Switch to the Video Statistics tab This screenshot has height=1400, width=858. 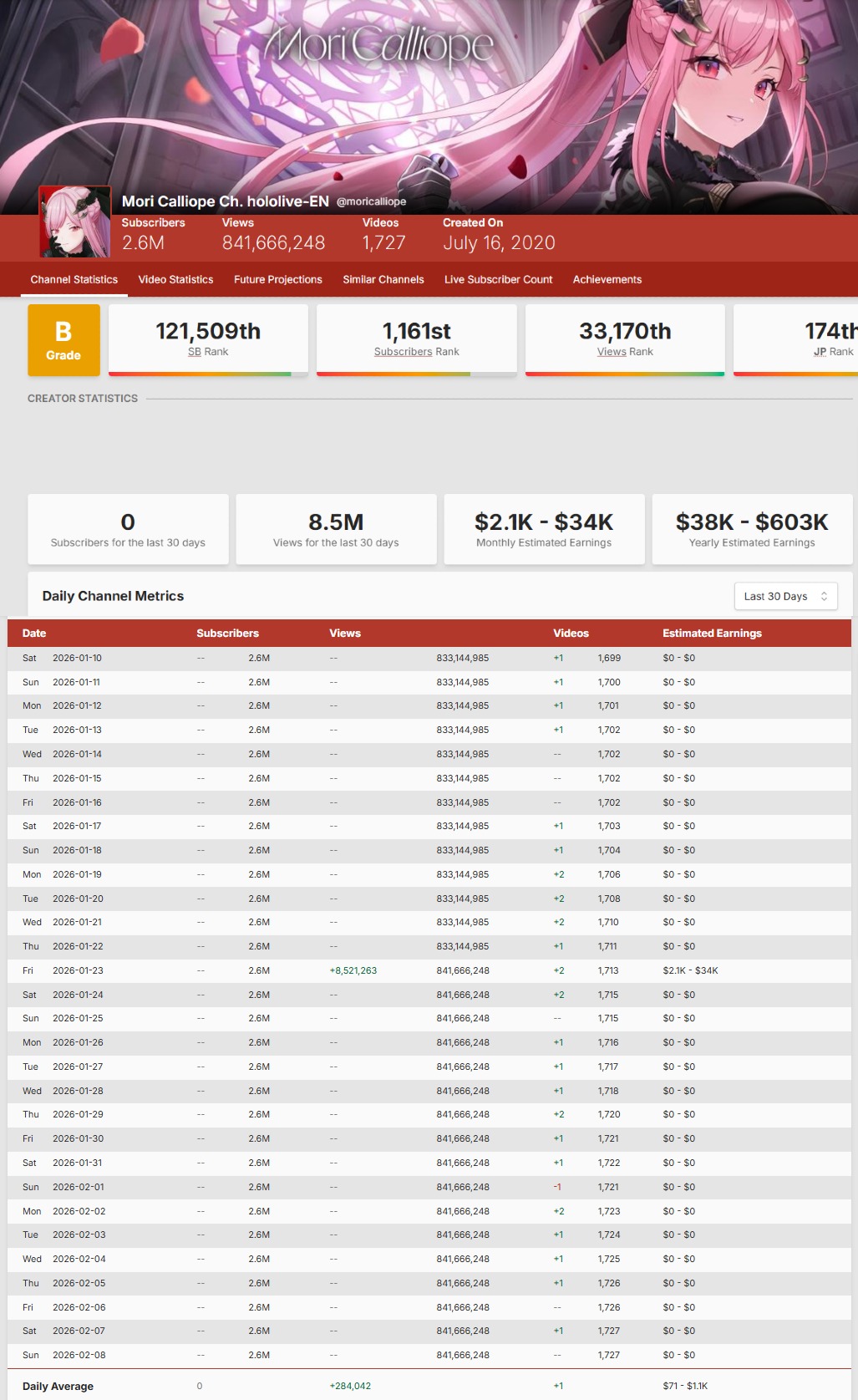pyautogui.click(x=175, y=279)
